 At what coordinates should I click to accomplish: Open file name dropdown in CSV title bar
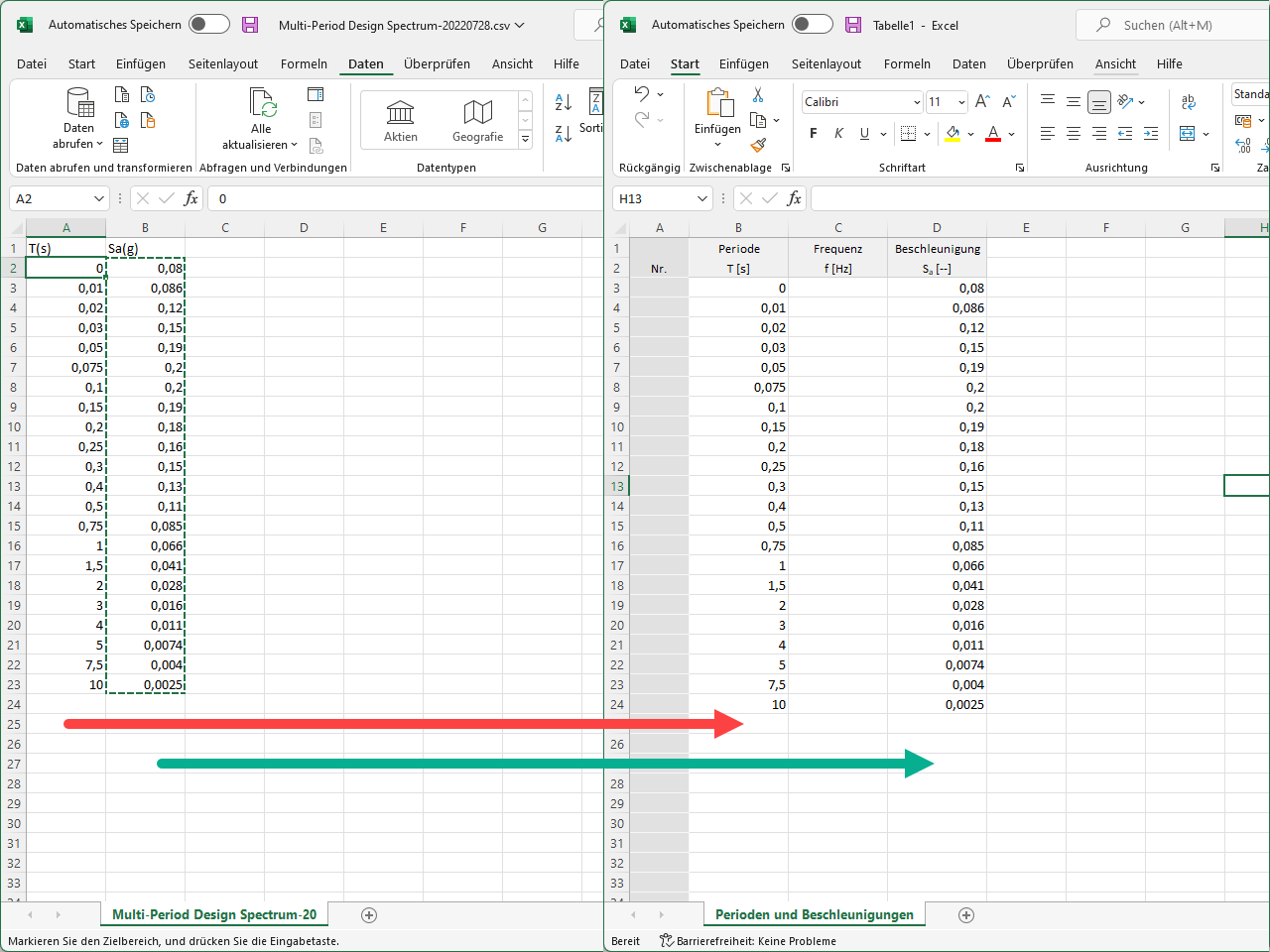[x=520, y=25]
